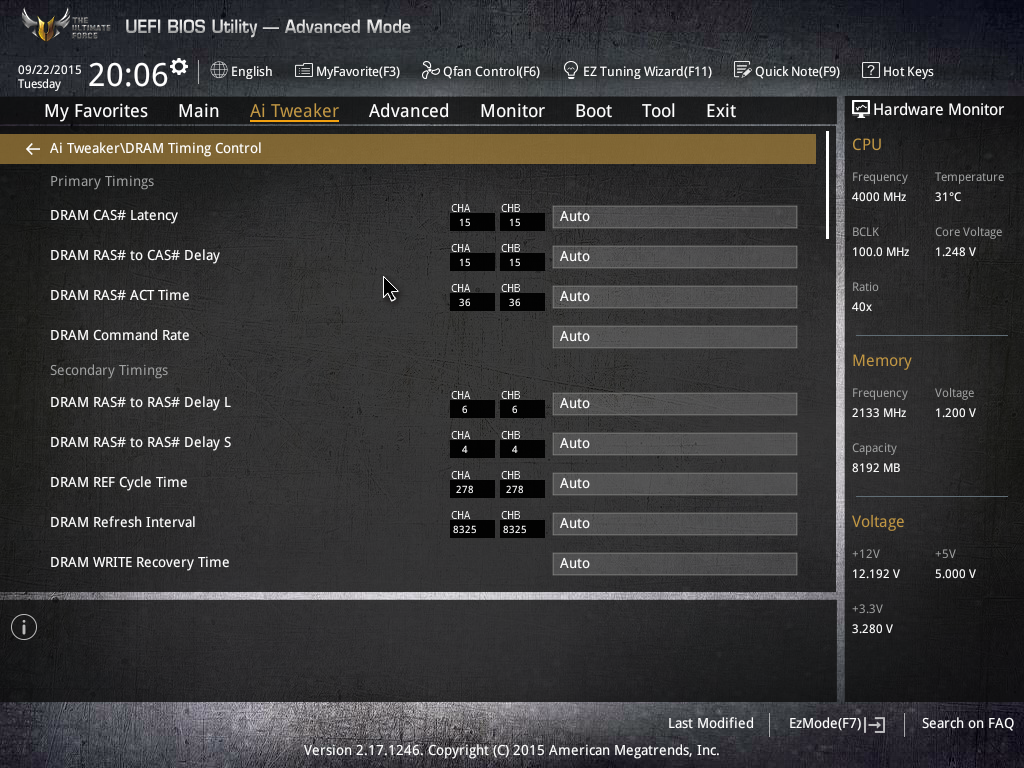The height and width of the screenshot is (768, 1024).
Task: Click the Quick Note pencil icon
Action: pos(742,70)
